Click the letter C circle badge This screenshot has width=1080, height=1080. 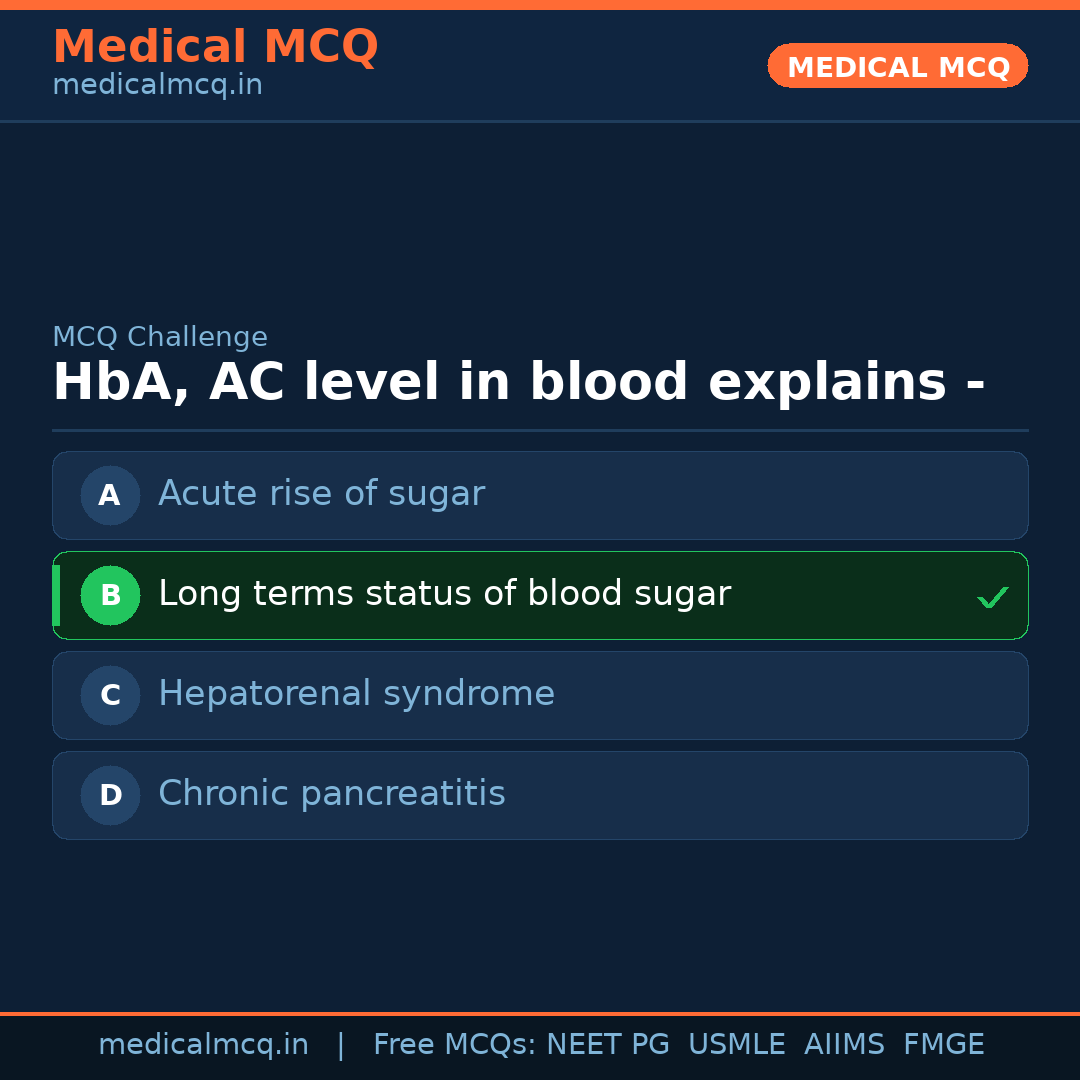[110, 695]
